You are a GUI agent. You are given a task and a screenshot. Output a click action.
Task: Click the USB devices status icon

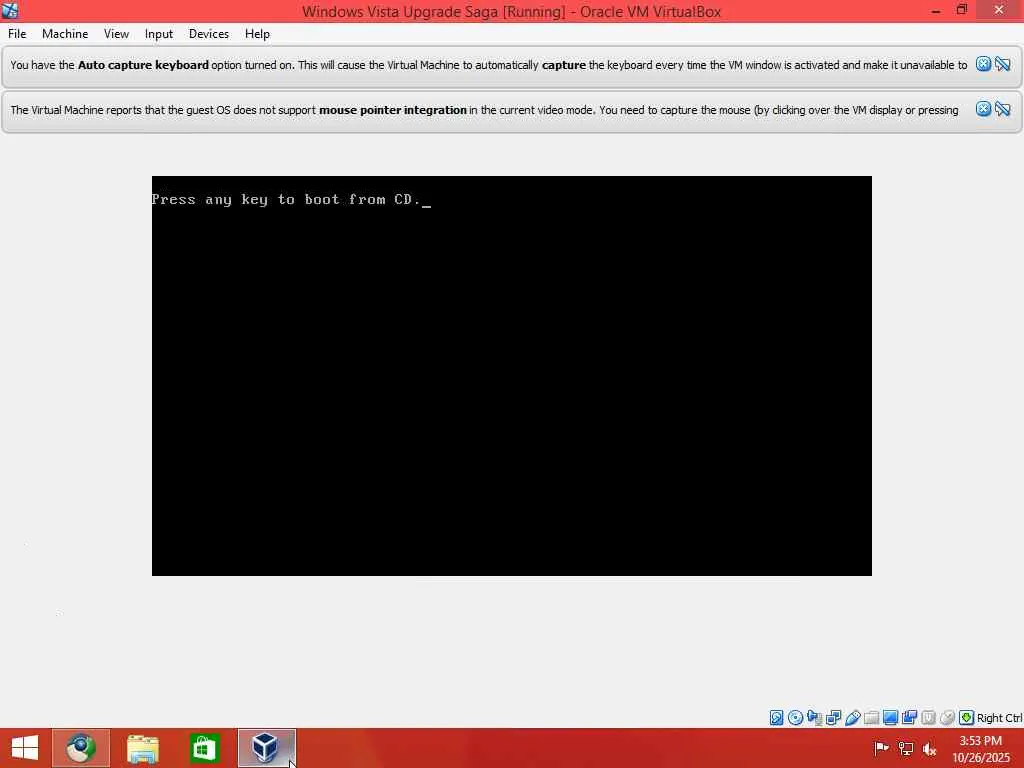[x=852, y=718]
